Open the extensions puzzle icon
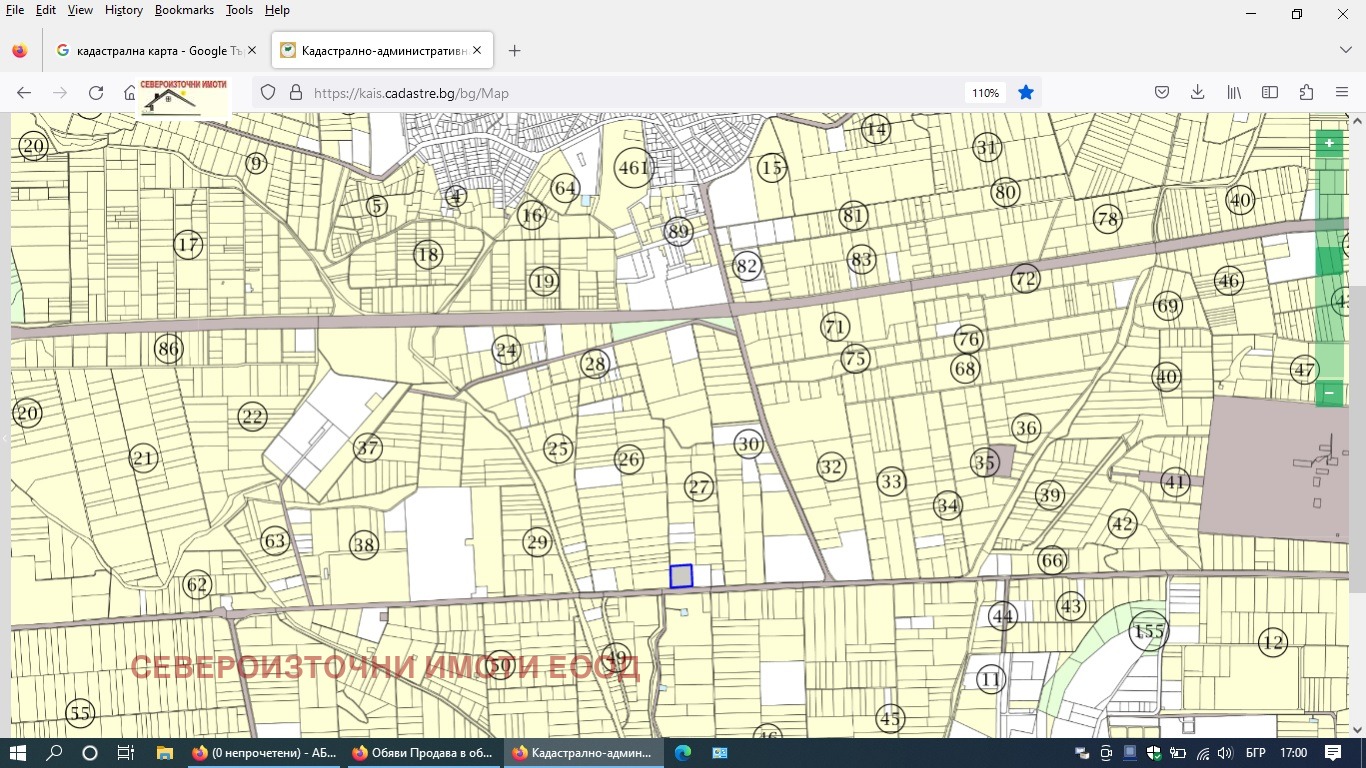The height and width of the screenshot is (768, 1366). 1306,93
